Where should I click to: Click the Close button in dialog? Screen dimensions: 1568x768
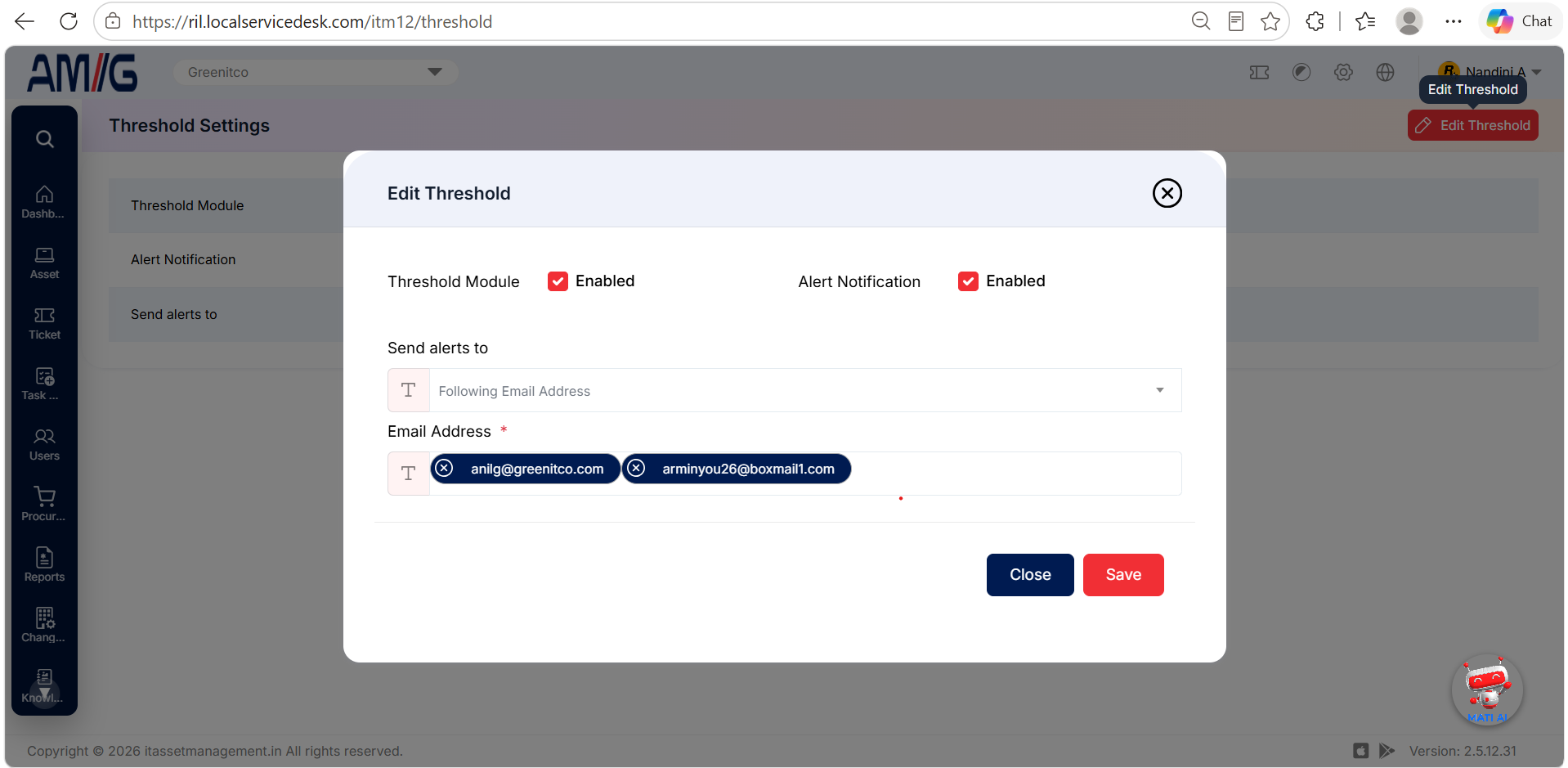point(1030,575)
